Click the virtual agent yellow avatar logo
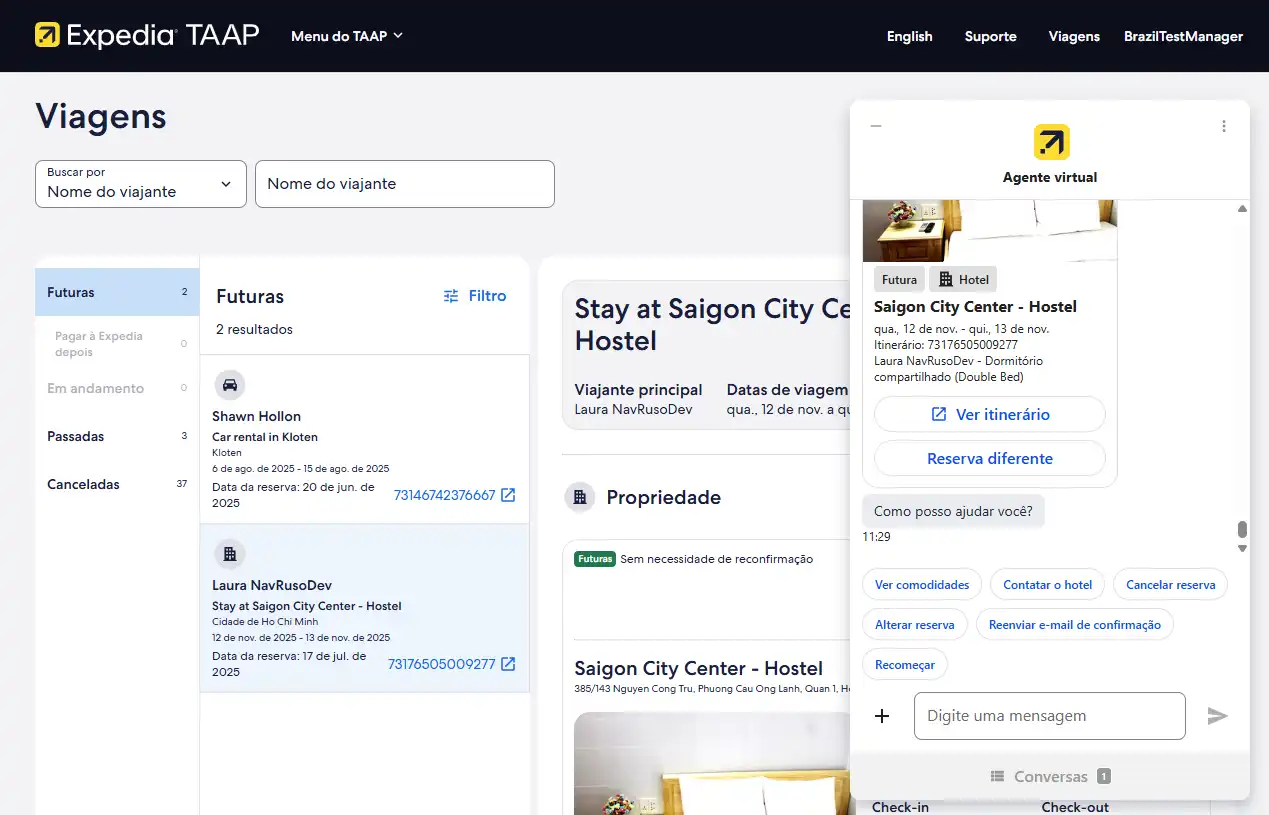This screenshot has height=815, width=1269. click(1051, 142)
